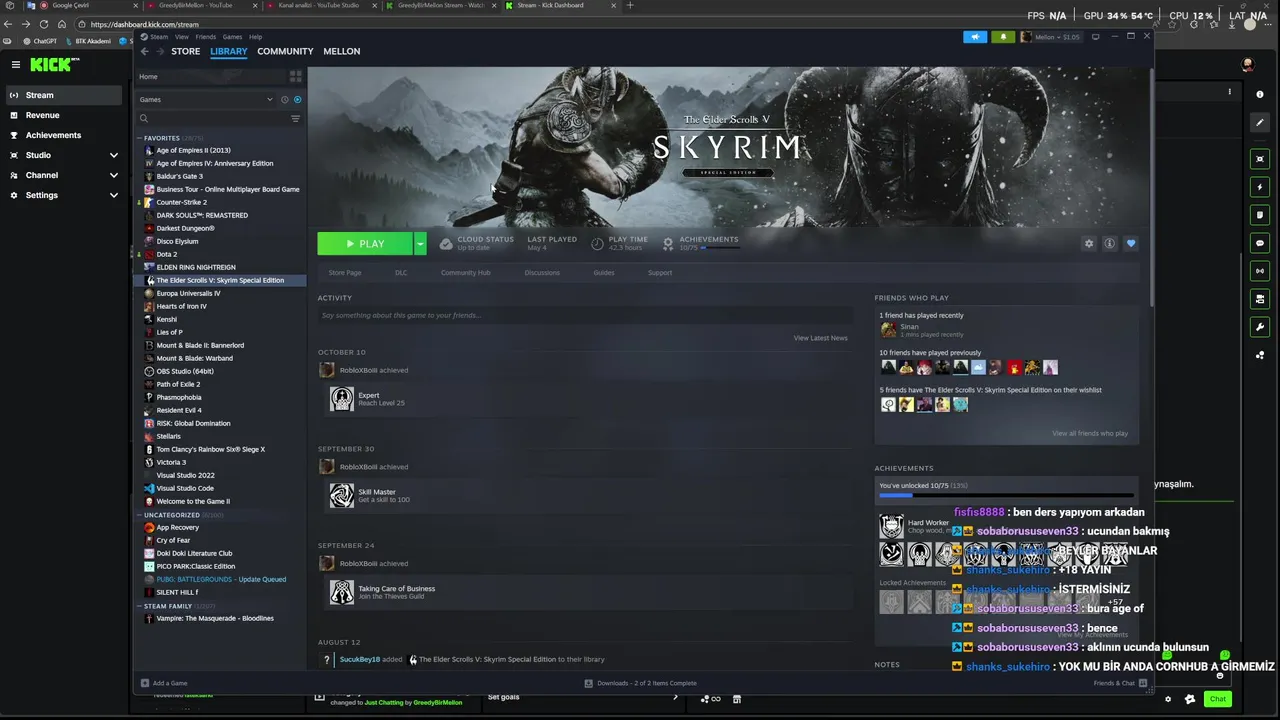Open the Downloads status at the bottom
This screenshot has width=1280, height=720.
pos(640,683)
